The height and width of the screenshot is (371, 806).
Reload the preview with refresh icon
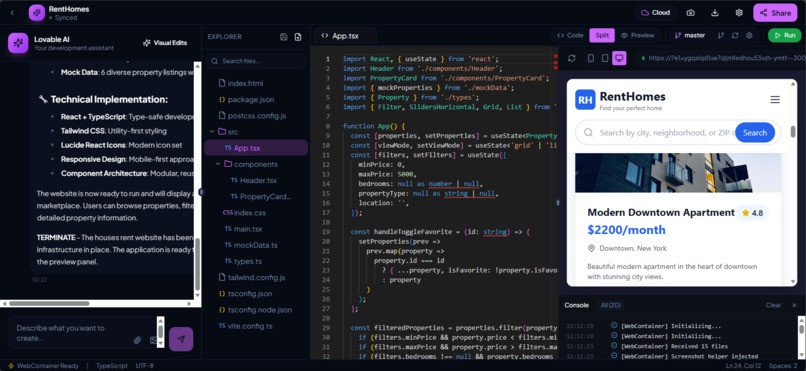click(x=572, y=58)
